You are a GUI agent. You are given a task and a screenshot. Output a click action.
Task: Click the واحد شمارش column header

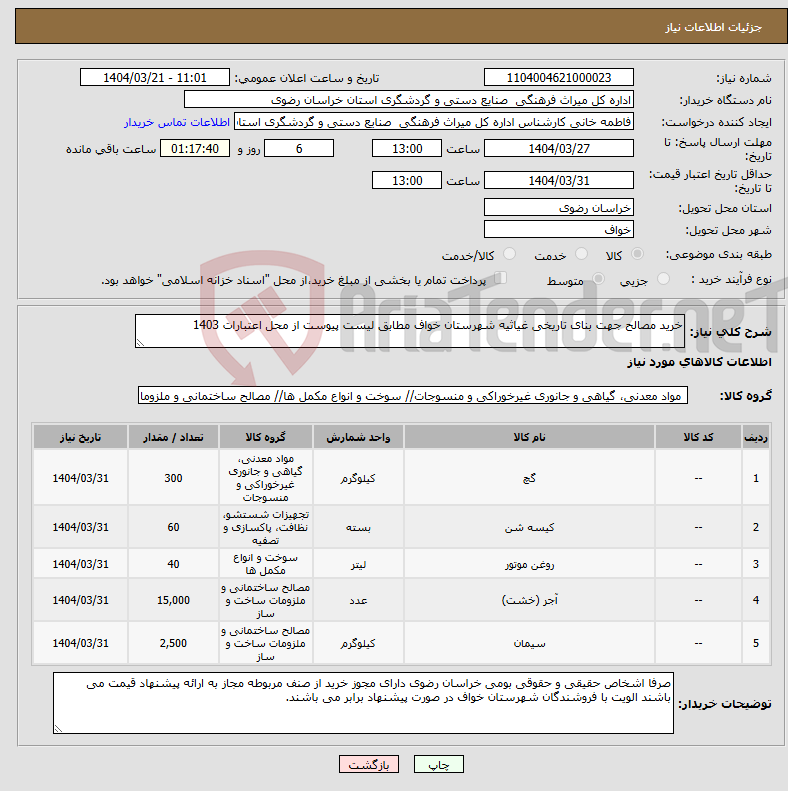click(x=358, y=437)
